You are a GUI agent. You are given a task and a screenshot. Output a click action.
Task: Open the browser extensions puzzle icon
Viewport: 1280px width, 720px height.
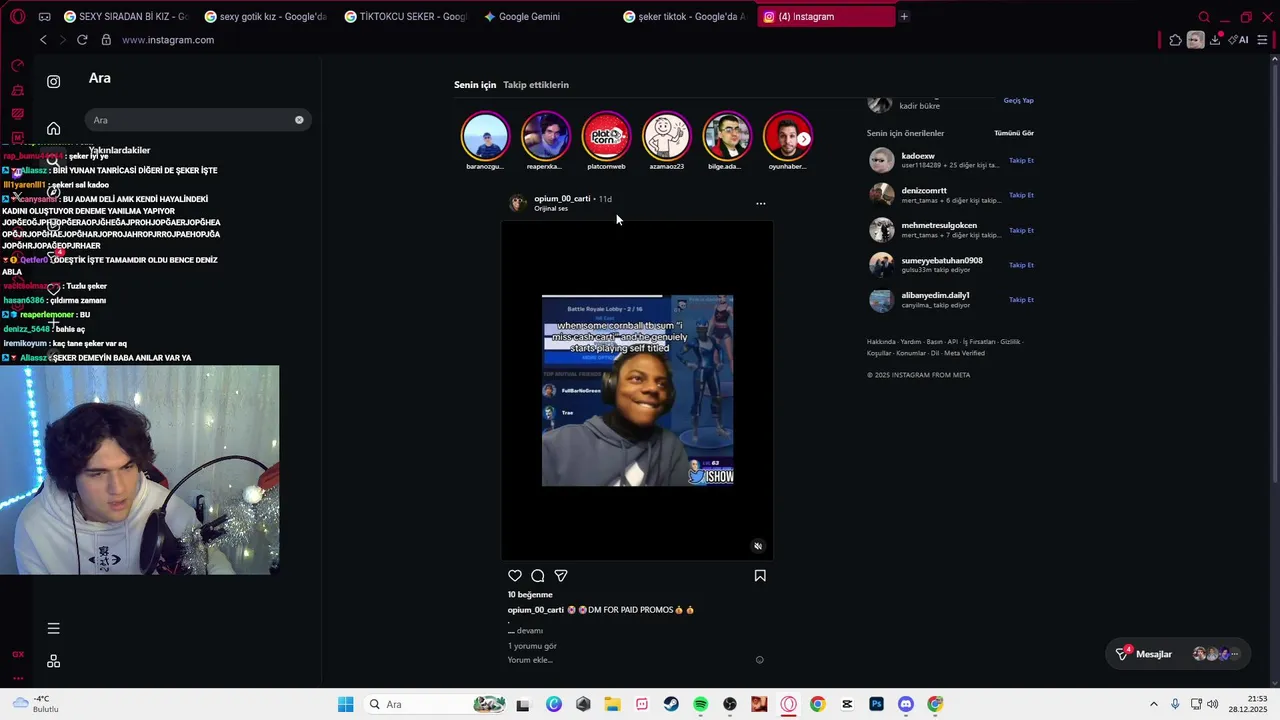[x=1175, y=40]
